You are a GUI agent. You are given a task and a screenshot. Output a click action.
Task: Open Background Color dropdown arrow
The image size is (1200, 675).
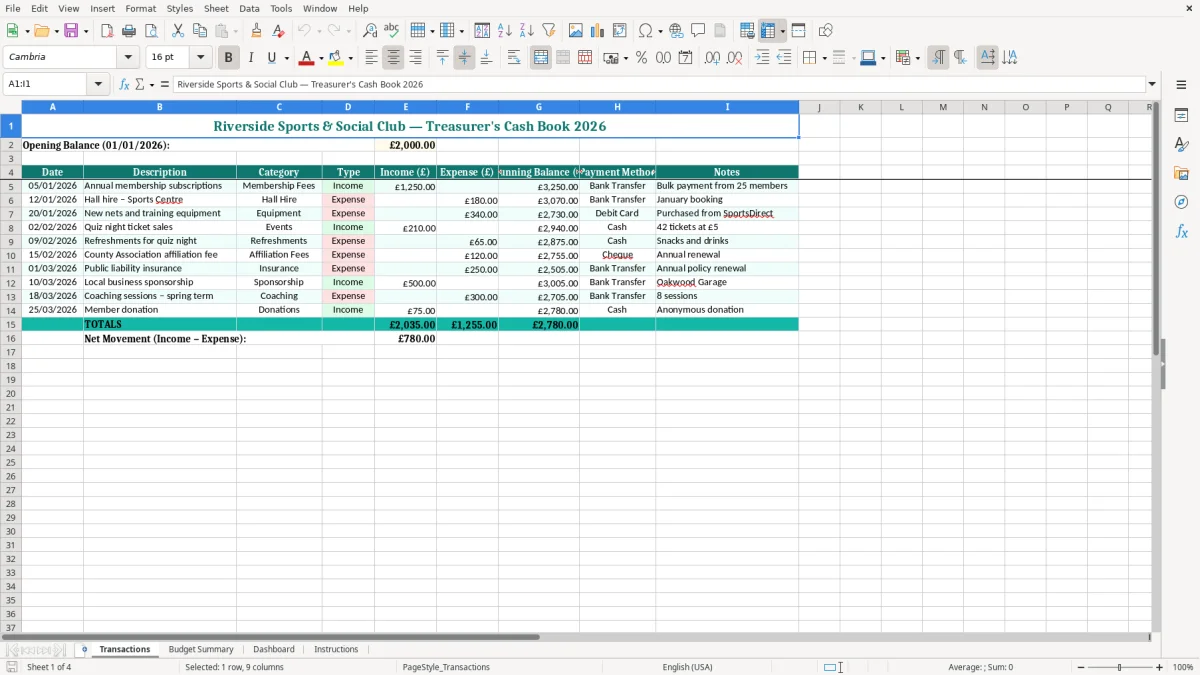pyautogui.click(x=350, y=59)
